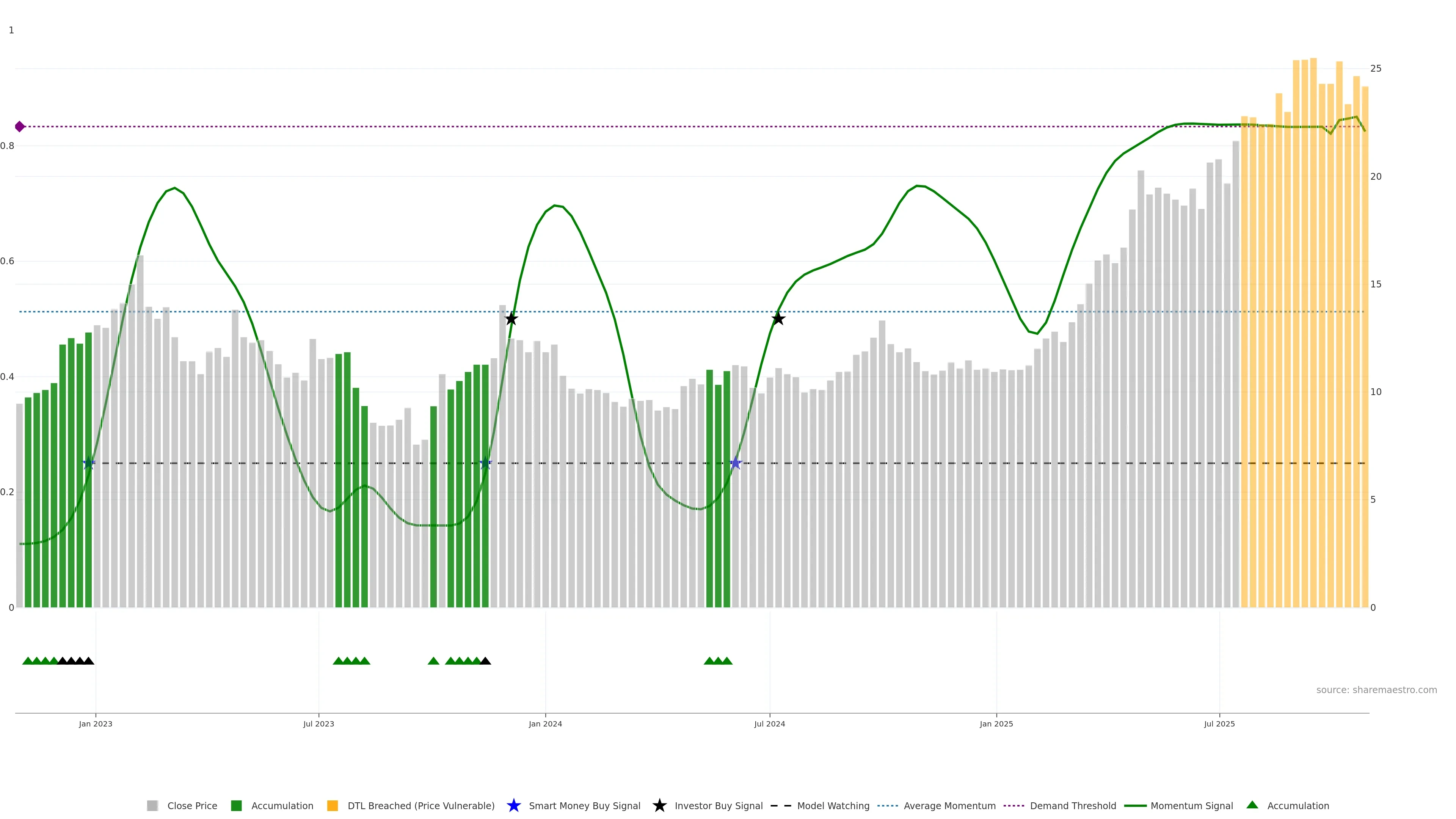Click the orange DTL Breached swatch

(x=333, y=806)
